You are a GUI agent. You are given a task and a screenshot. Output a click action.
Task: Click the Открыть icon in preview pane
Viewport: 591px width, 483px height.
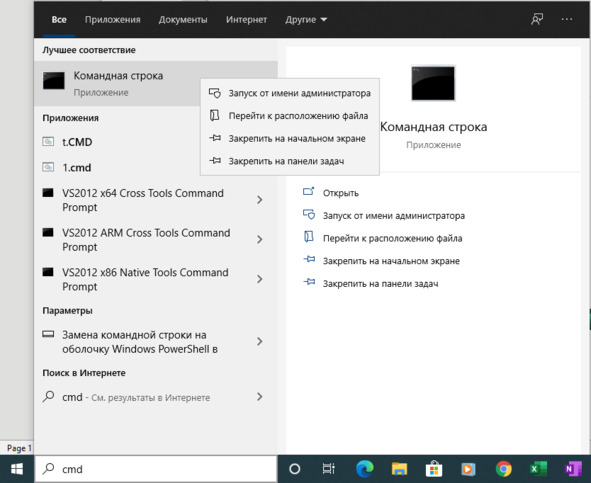[309, 192]
